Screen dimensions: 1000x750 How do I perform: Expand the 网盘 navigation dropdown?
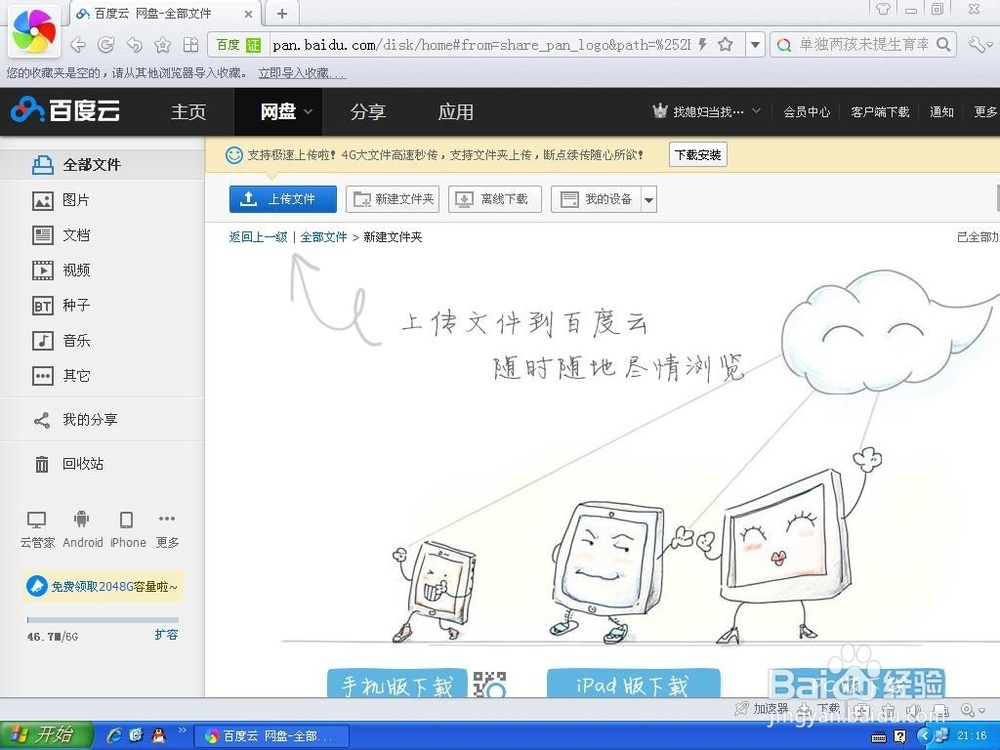click(308, 112)
